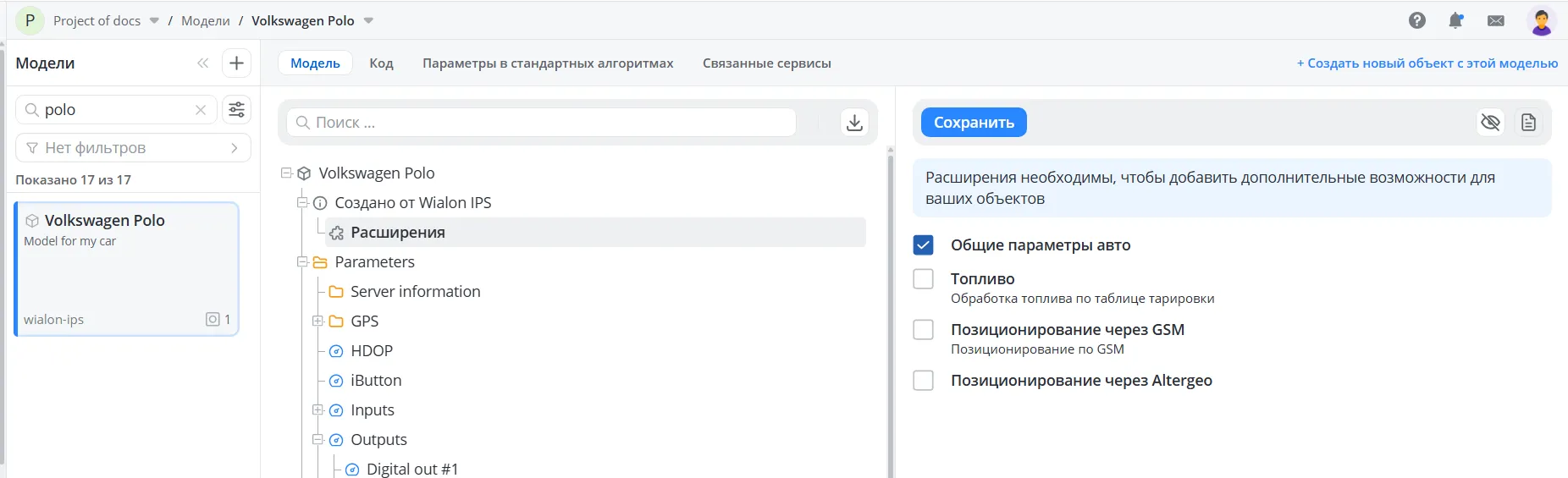1568x478 pixels.
Task: Click the Project of docs breadcrumb text
Action: 97,21
